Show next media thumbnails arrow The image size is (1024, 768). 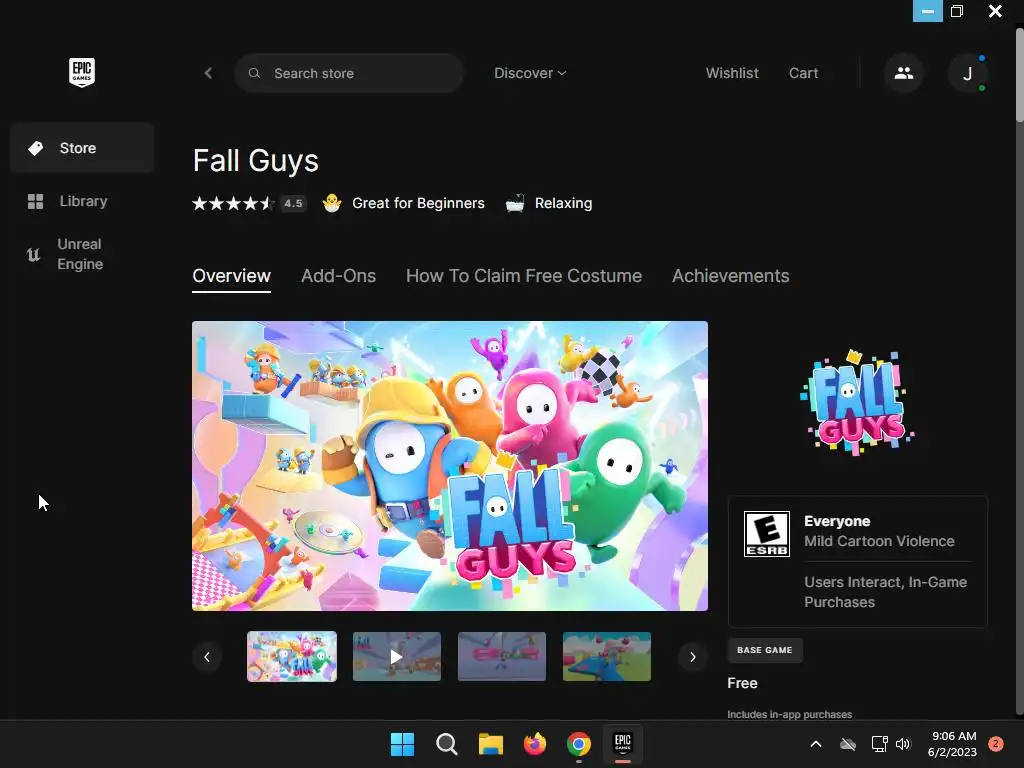point(693,657)
